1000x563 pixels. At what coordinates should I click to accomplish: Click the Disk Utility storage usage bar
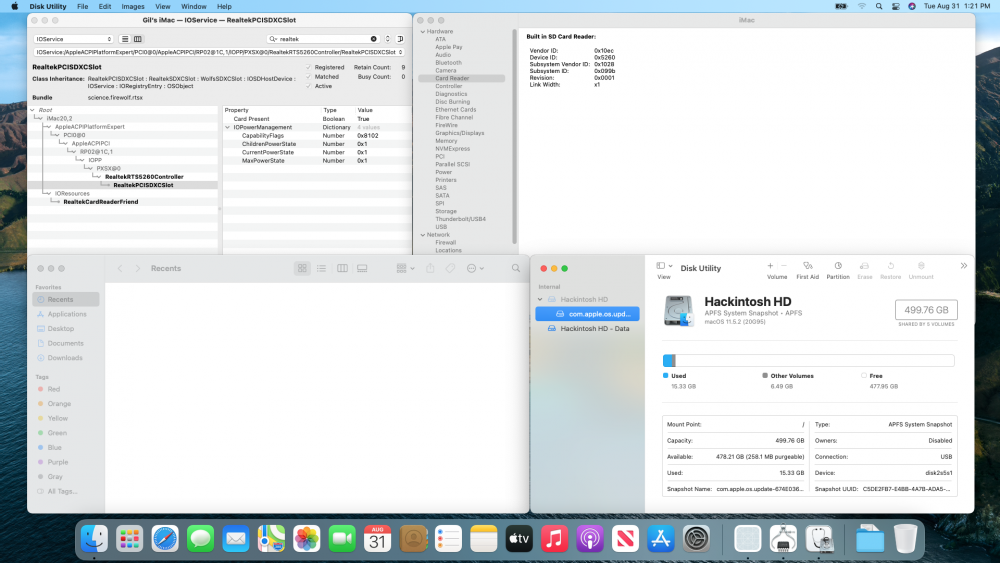click(809, 360)
